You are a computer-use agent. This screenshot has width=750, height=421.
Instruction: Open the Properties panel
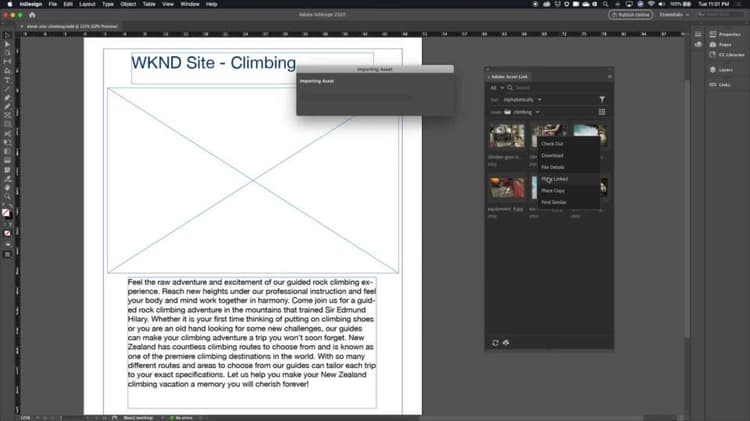725,34
